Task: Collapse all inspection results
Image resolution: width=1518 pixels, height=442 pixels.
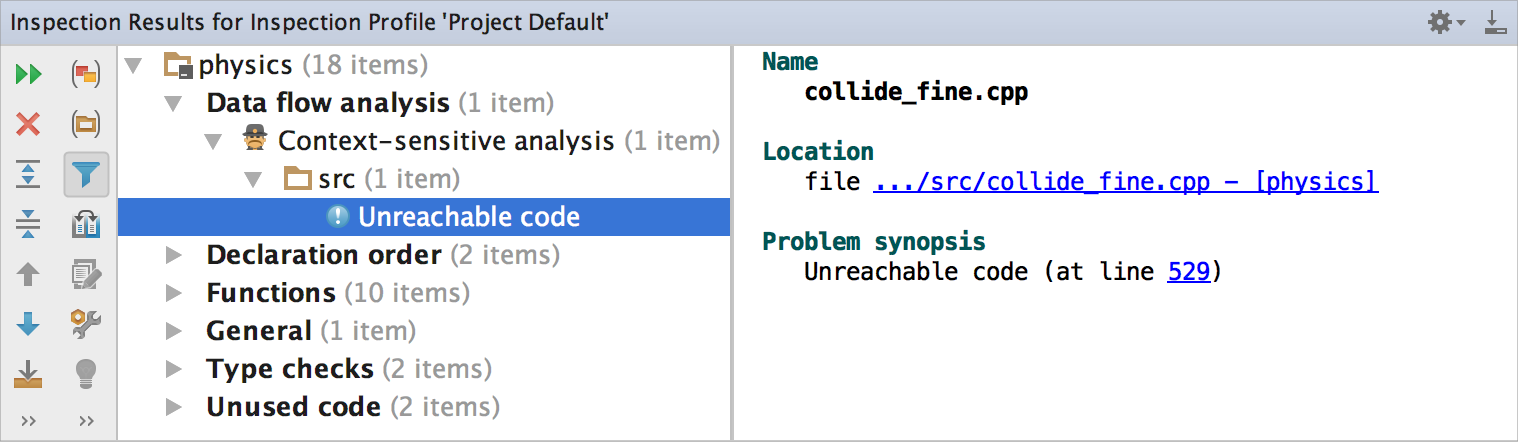Action: [x=29, y=224]
